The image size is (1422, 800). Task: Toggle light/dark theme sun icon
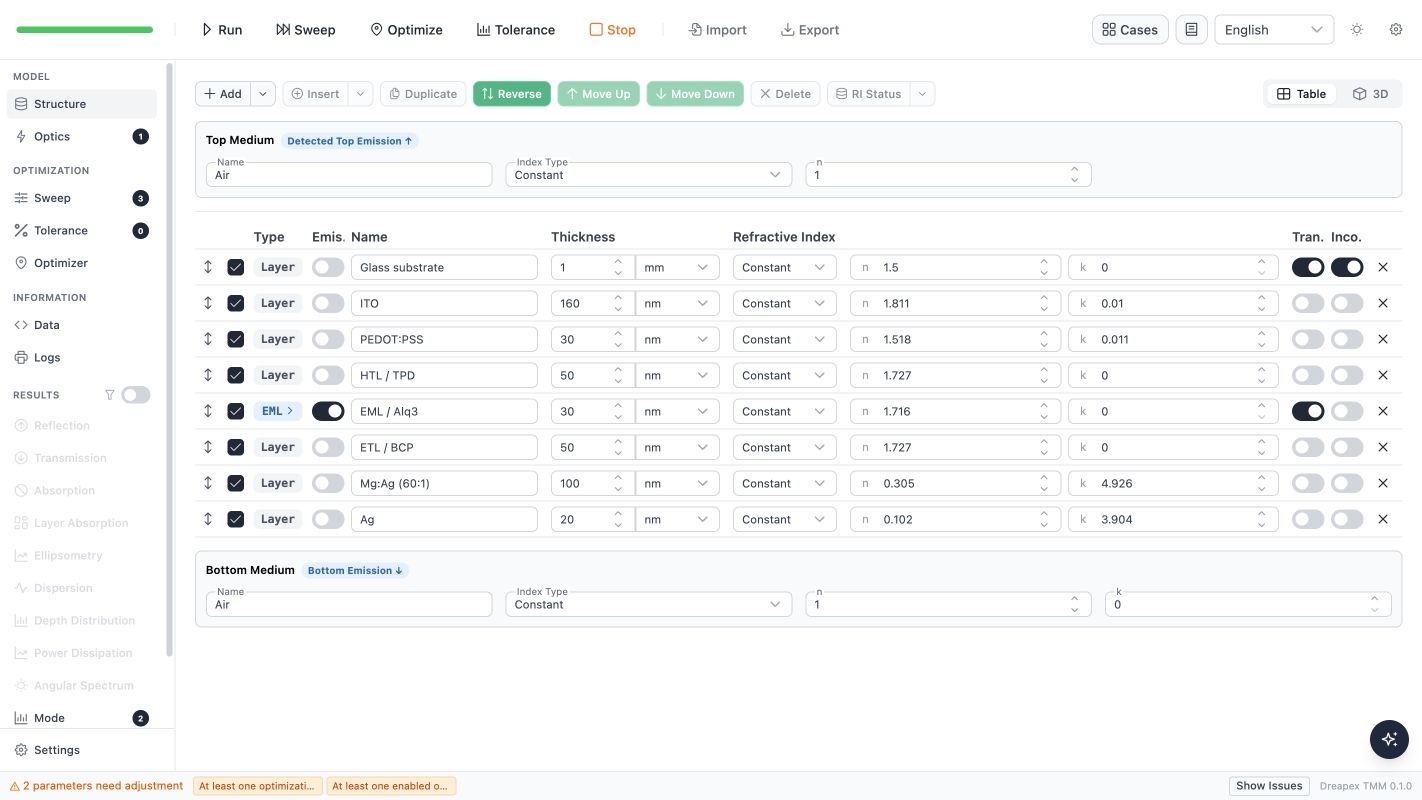[x=1357, y=30]
